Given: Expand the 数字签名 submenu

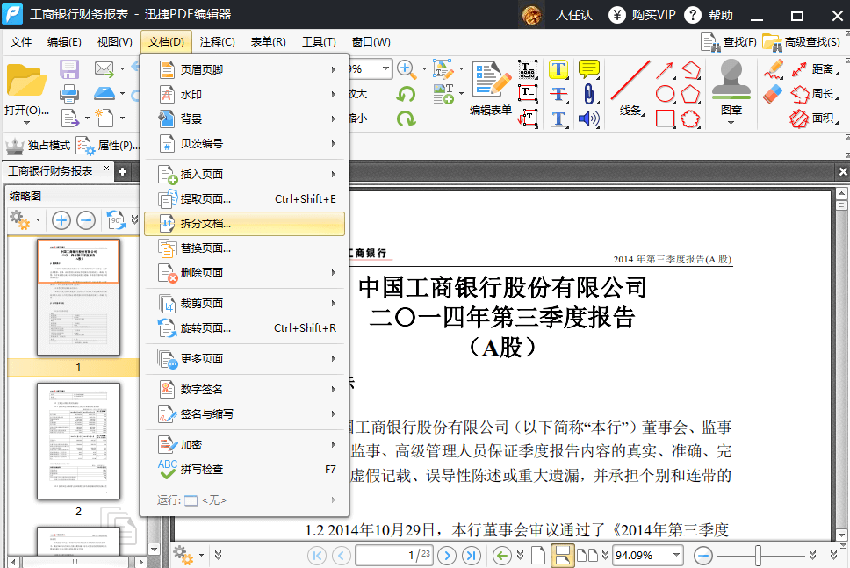Looking at the screenshot, I should coord(244,389).
